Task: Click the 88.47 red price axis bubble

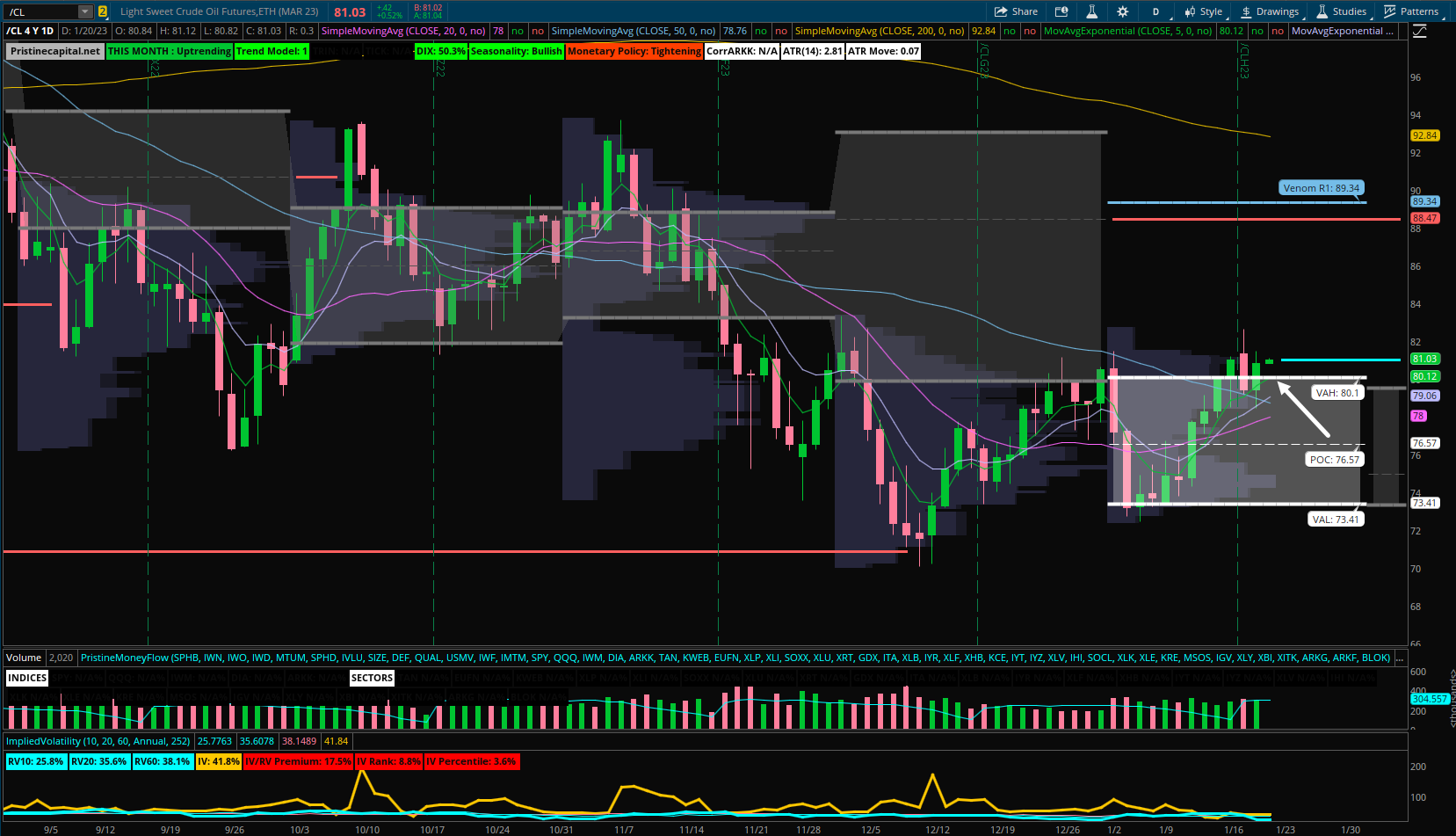Action: 1424,218
